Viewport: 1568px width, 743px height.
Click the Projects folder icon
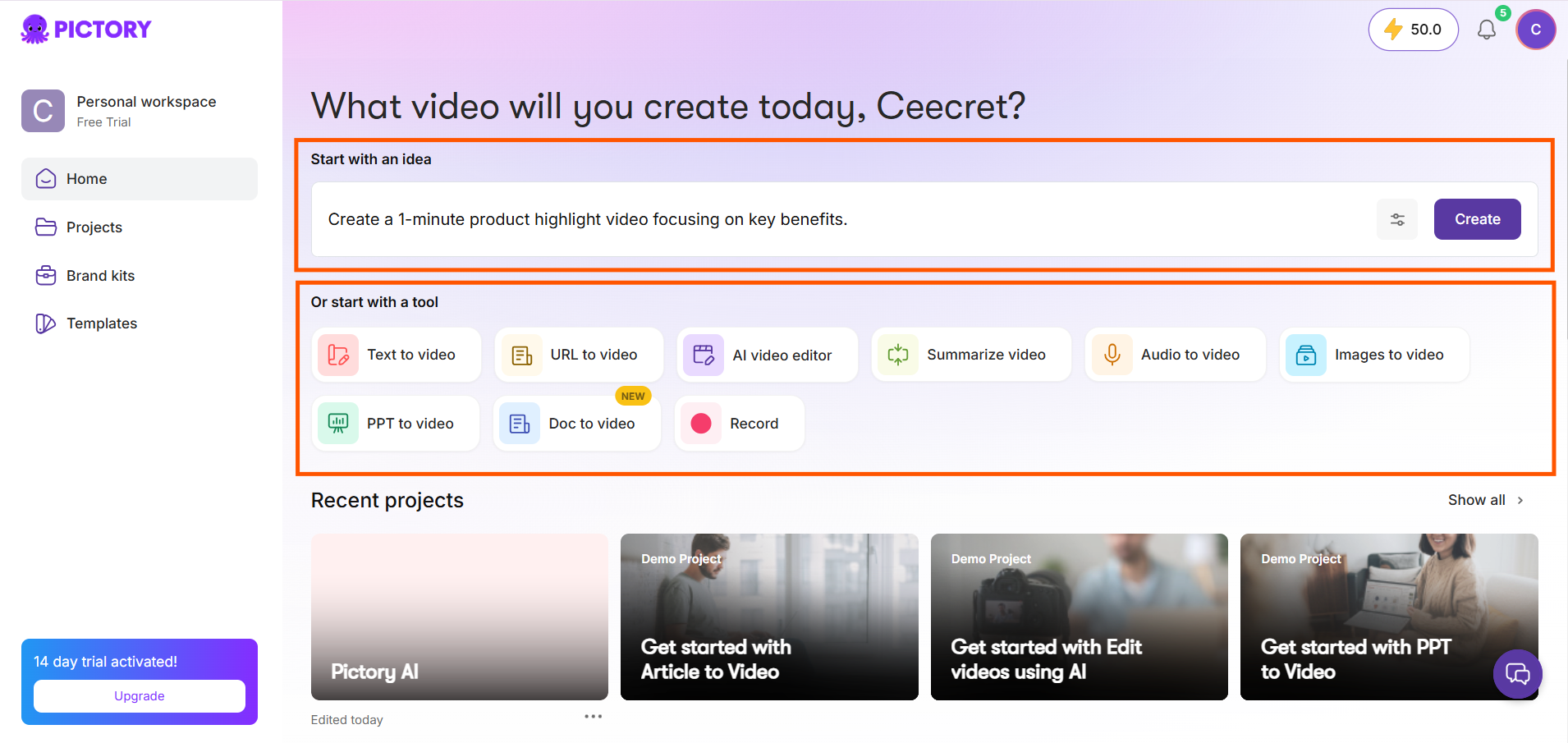click(46, 227)
